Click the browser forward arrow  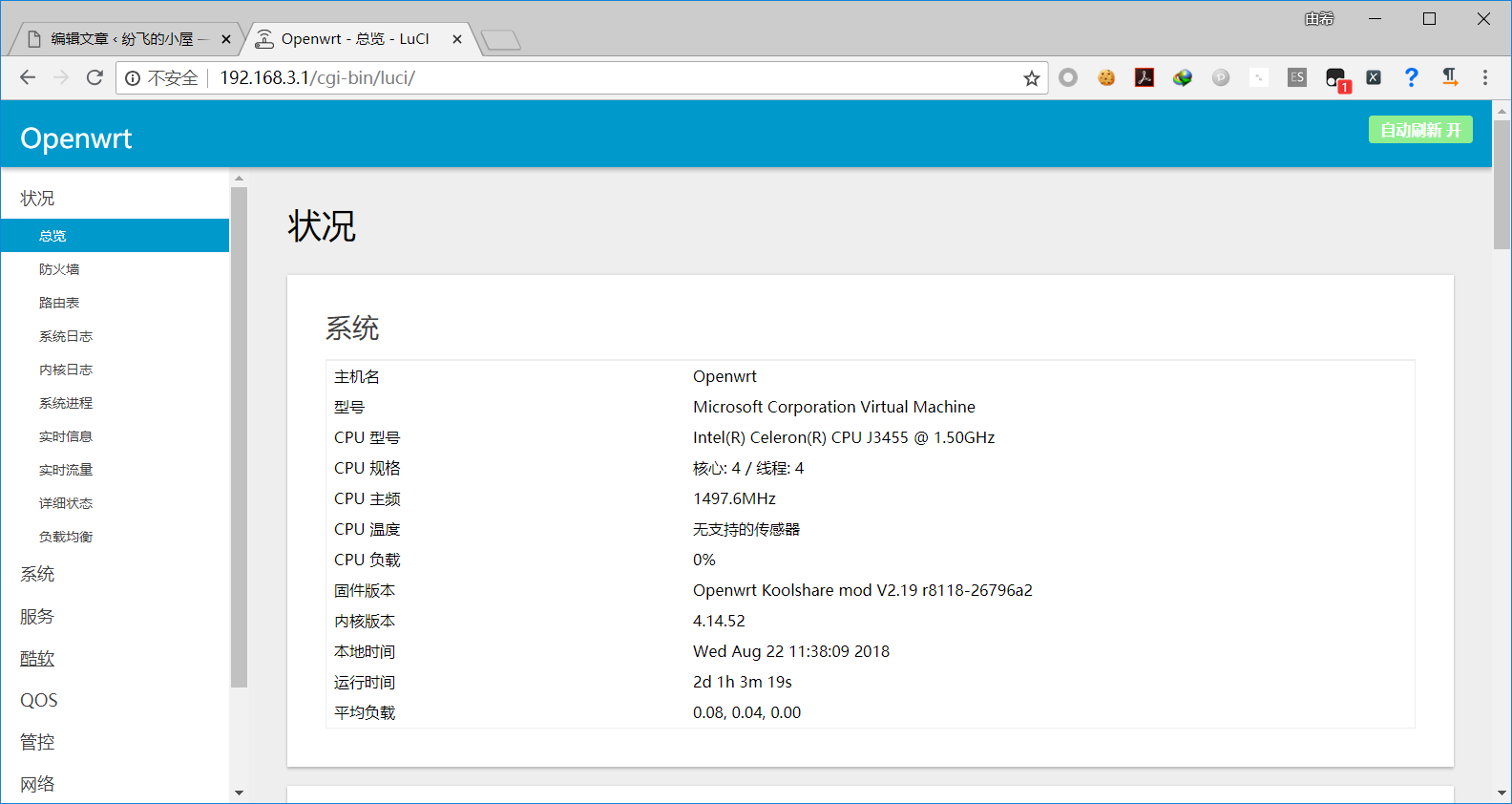pos(61,77)
